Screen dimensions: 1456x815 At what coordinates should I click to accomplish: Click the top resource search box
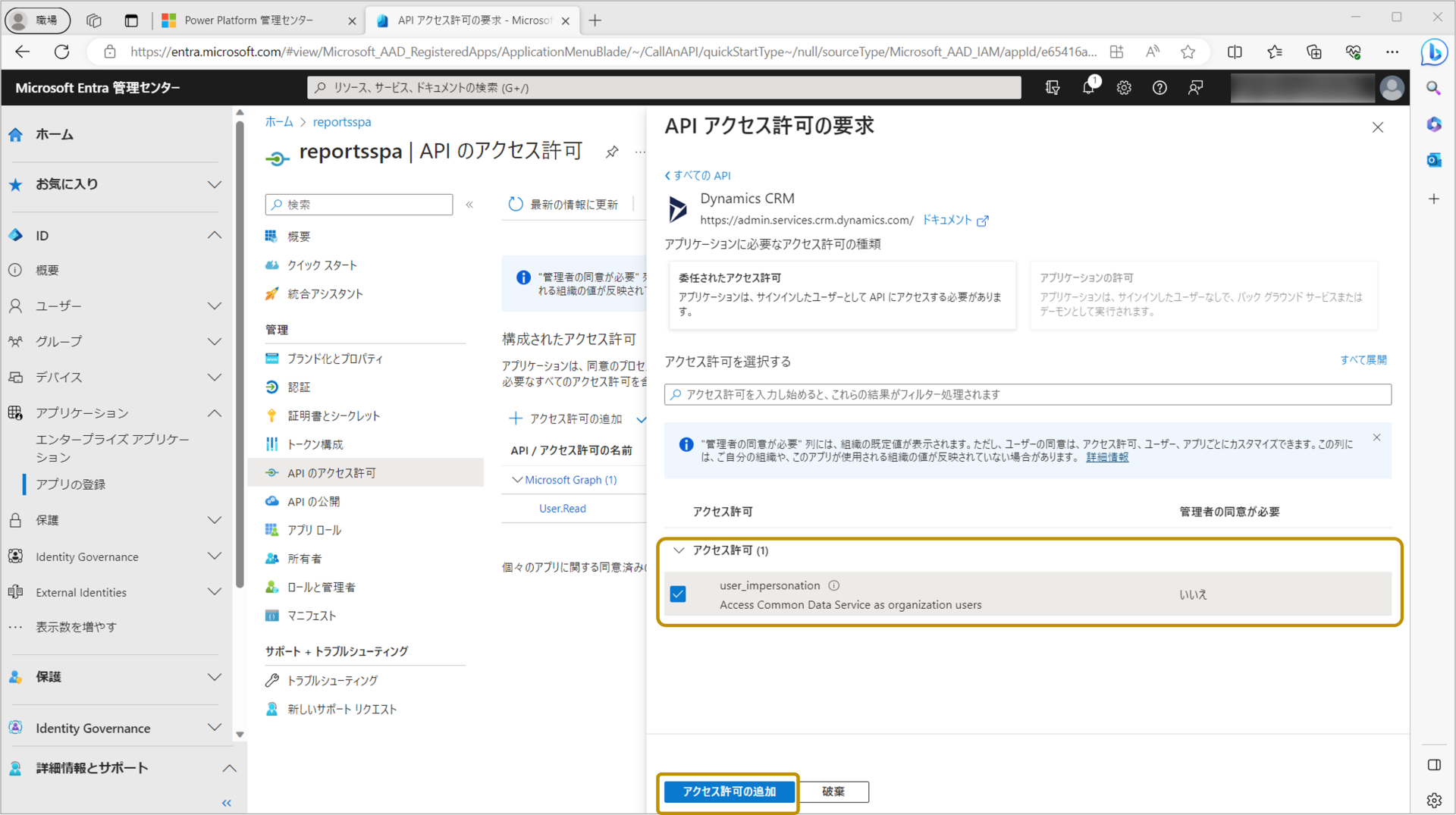[664, 88]
